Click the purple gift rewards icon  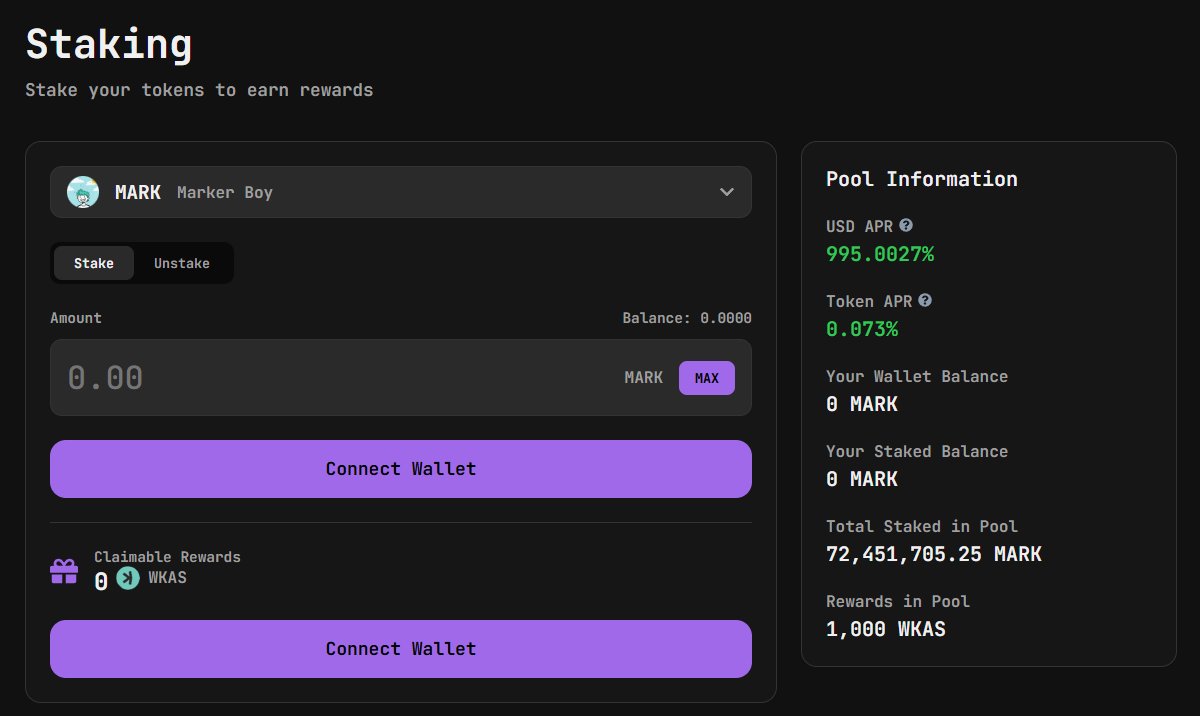pos(64,571)
